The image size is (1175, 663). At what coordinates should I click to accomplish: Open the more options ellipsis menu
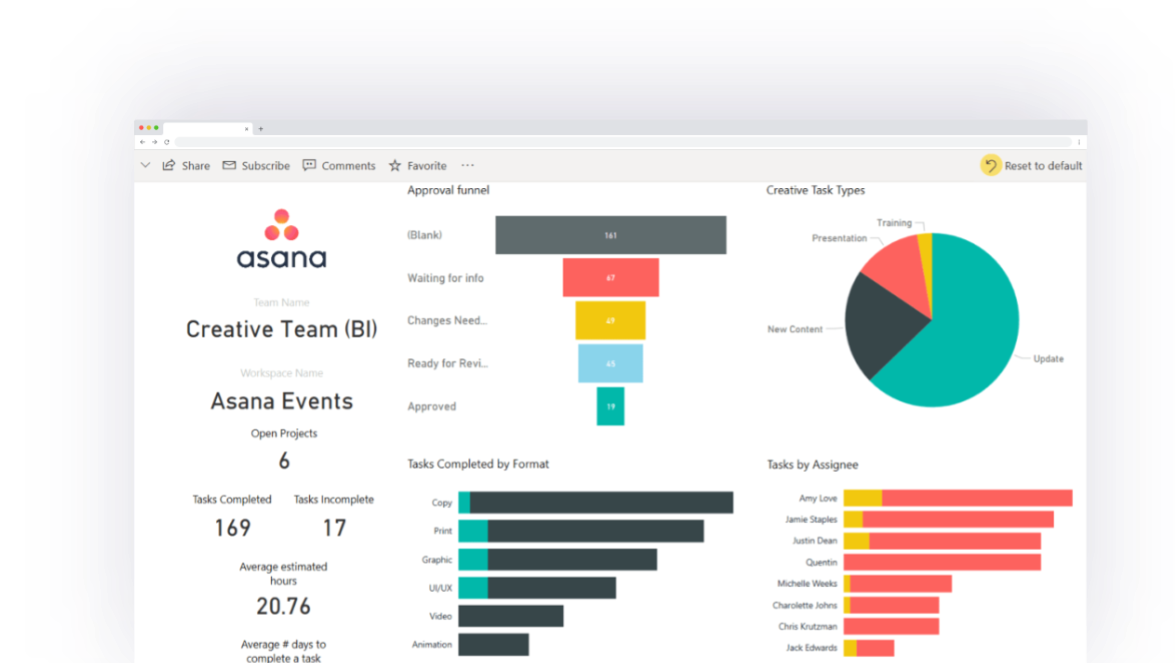[x=468, y=165]
